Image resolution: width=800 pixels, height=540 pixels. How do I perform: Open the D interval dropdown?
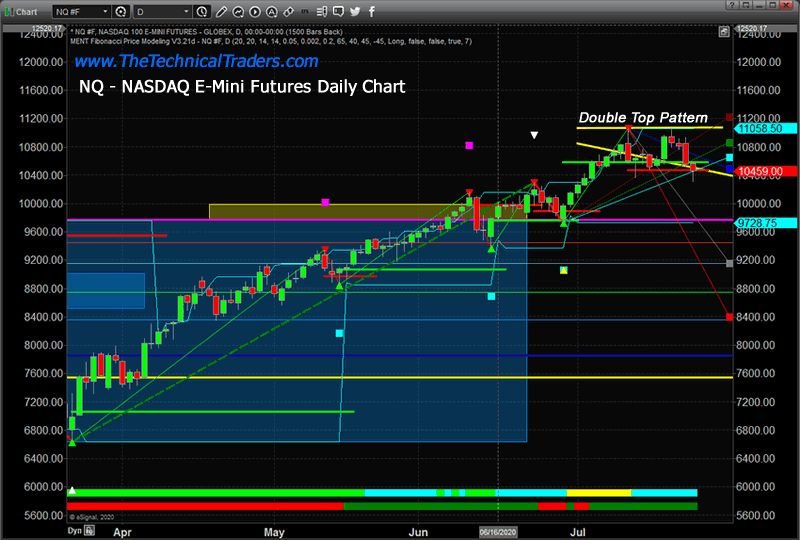[x=162, y=11]
